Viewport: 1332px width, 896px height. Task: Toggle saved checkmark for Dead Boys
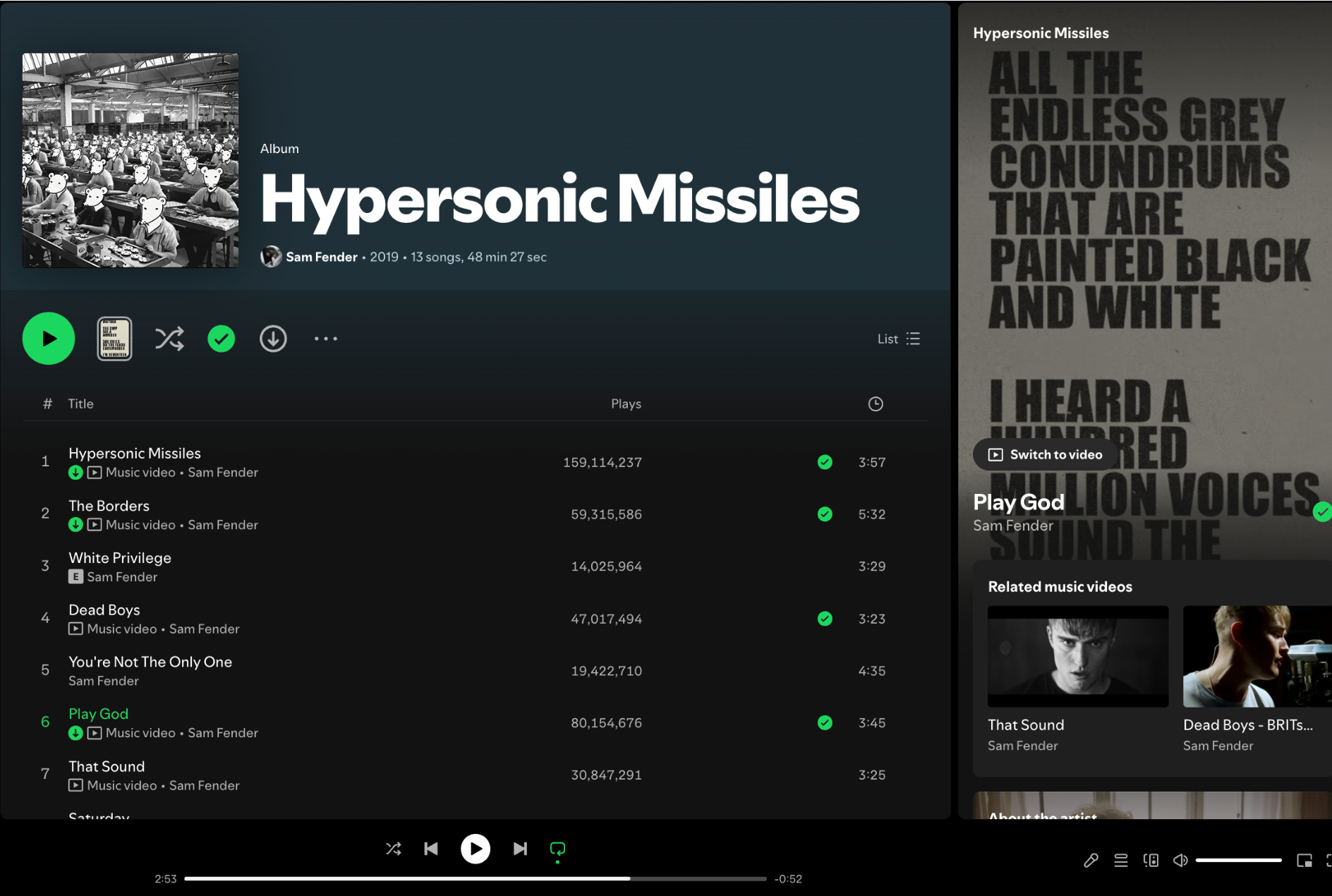(x=825, y=619)
